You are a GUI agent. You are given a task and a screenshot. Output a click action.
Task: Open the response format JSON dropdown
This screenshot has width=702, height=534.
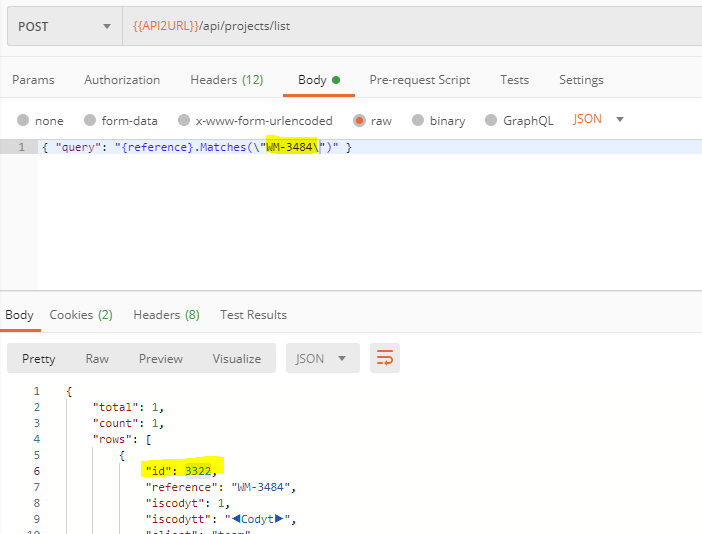pyautogui.click(x=321, y=358)
